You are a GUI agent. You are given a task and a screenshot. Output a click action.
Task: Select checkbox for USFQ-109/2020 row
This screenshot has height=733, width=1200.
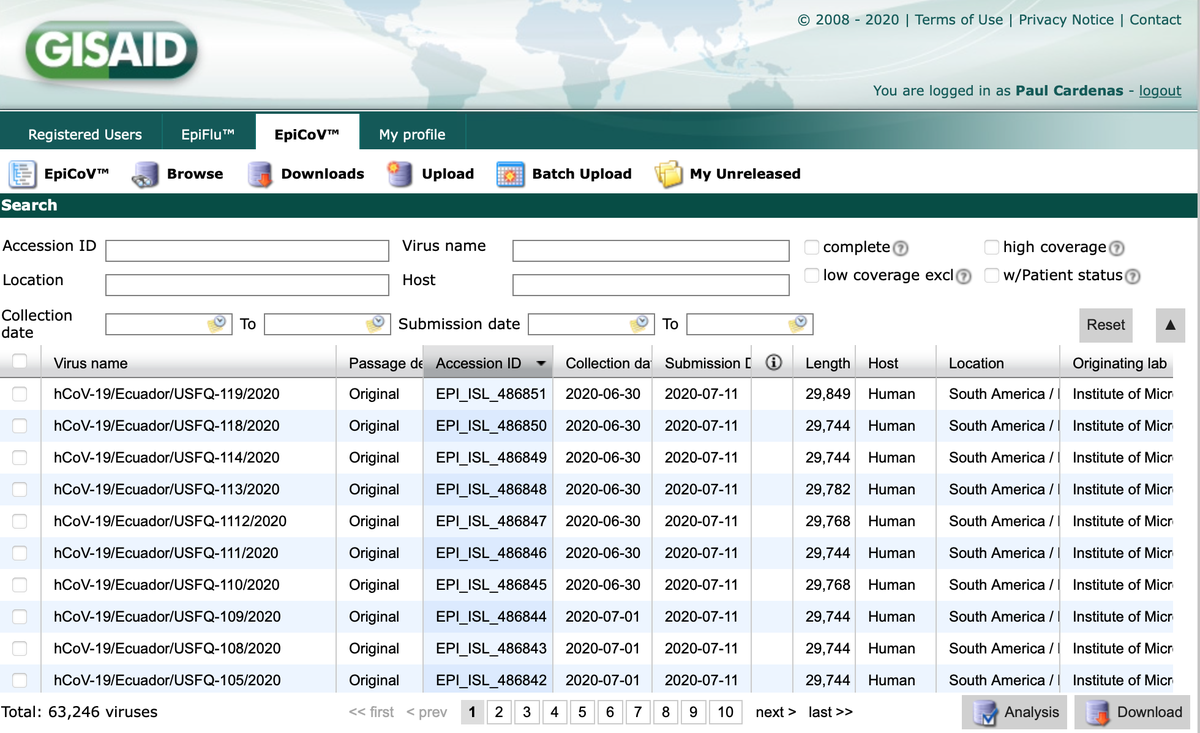click(19, 617)
